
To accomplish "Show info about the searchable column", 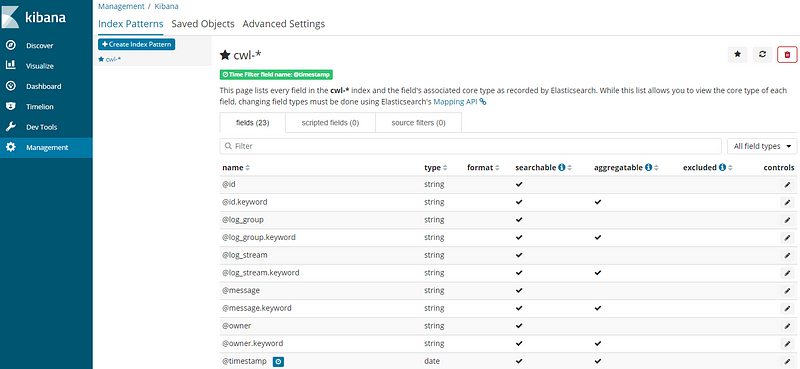I will (562, 167).
